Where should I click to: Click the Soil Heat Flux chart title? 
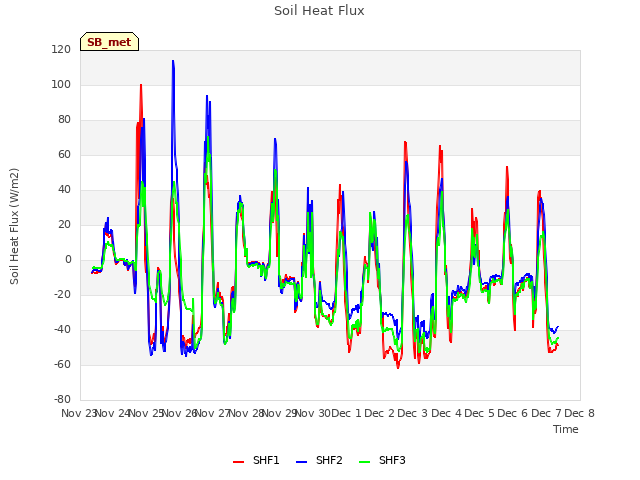click(319, 11)
